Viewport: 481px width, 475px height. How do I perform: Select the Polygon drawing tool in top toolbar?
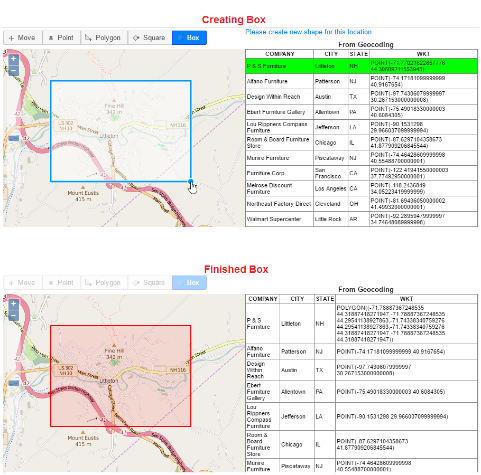pos(104,38)
